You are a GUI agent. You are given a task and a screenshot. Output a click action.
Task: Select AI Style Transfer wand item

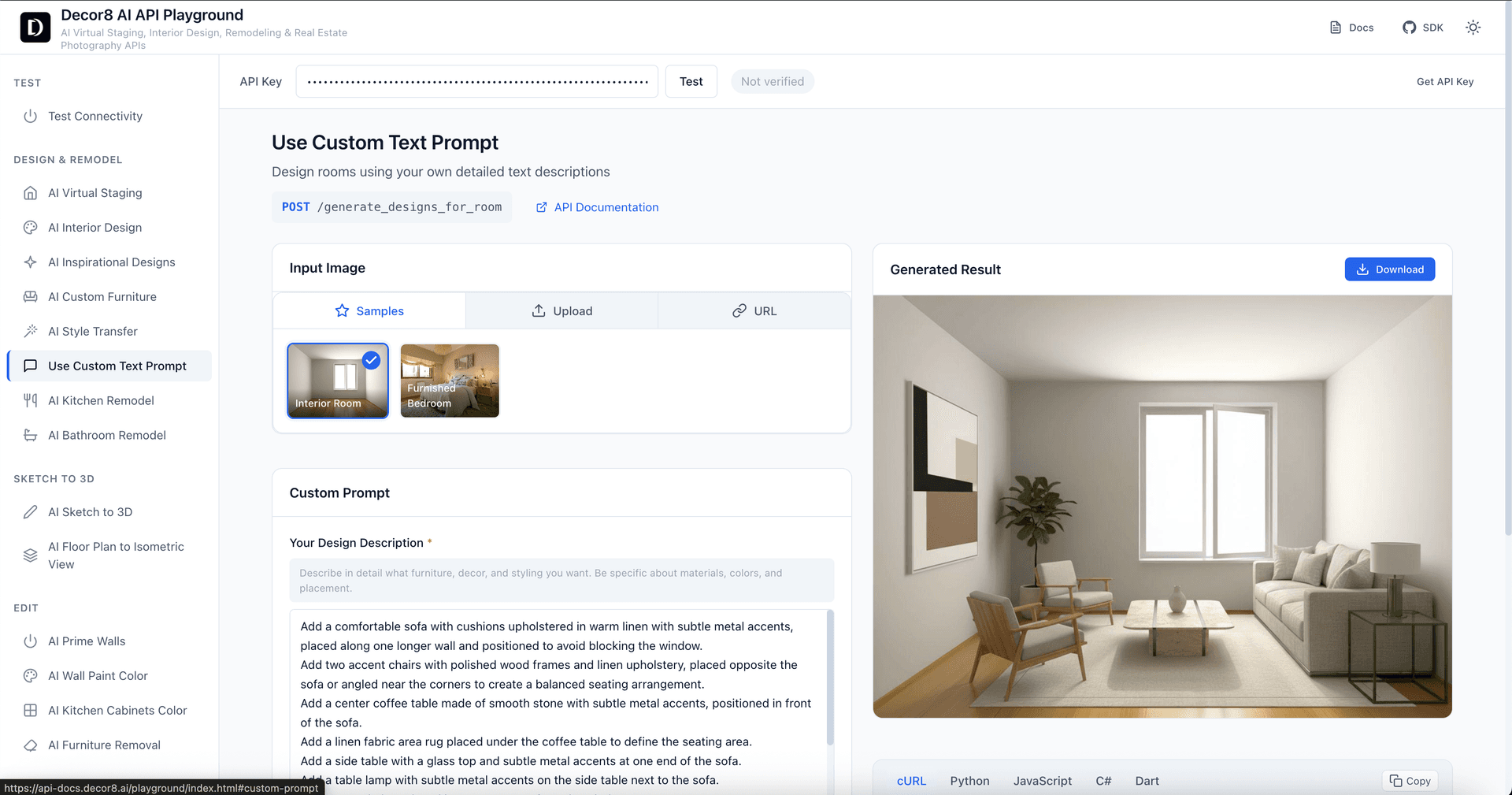tap(92, 332)
